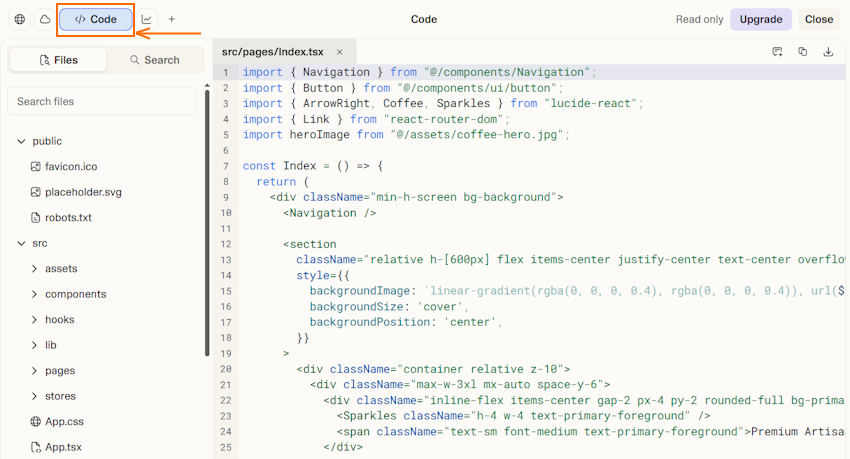
Task: Click "heroImage" on line 5
Action: click(319, 135)
